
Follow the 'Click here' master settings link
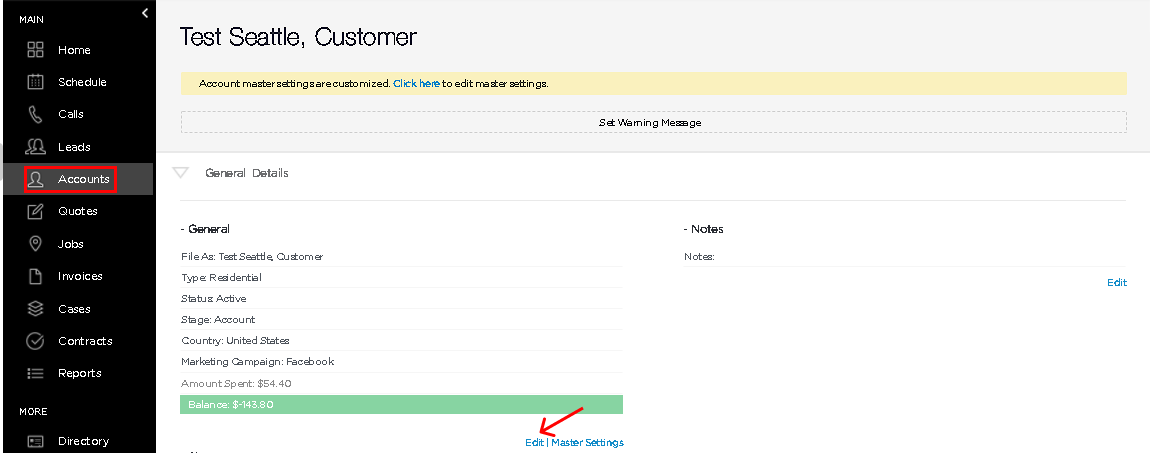[x=416, y=84]
